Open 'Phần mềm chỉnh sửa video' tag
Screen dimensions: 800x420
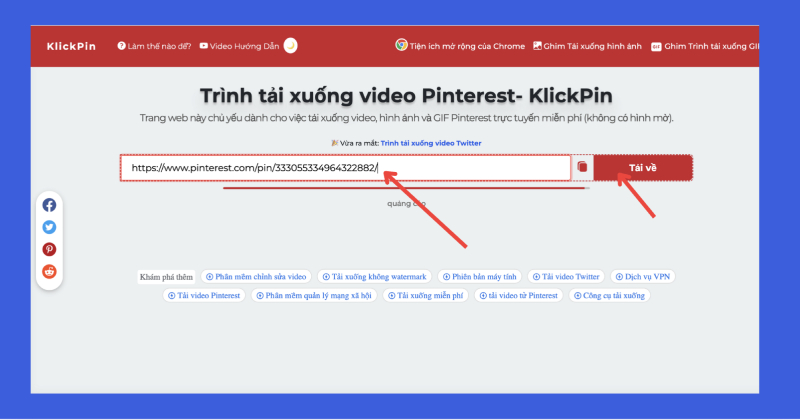[256, 277]
